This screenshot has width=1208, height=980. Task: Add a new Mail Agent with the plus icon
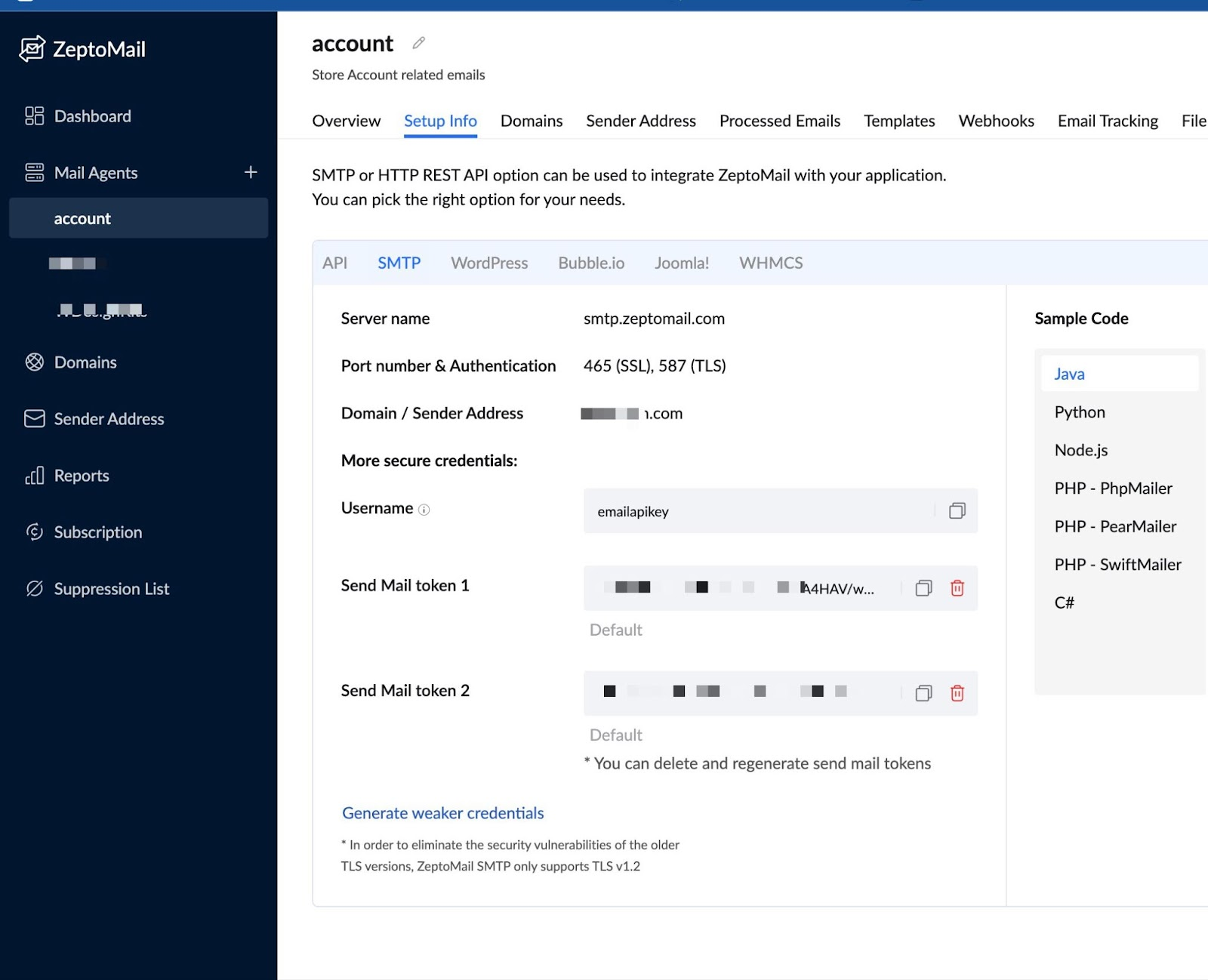[251, 172]
